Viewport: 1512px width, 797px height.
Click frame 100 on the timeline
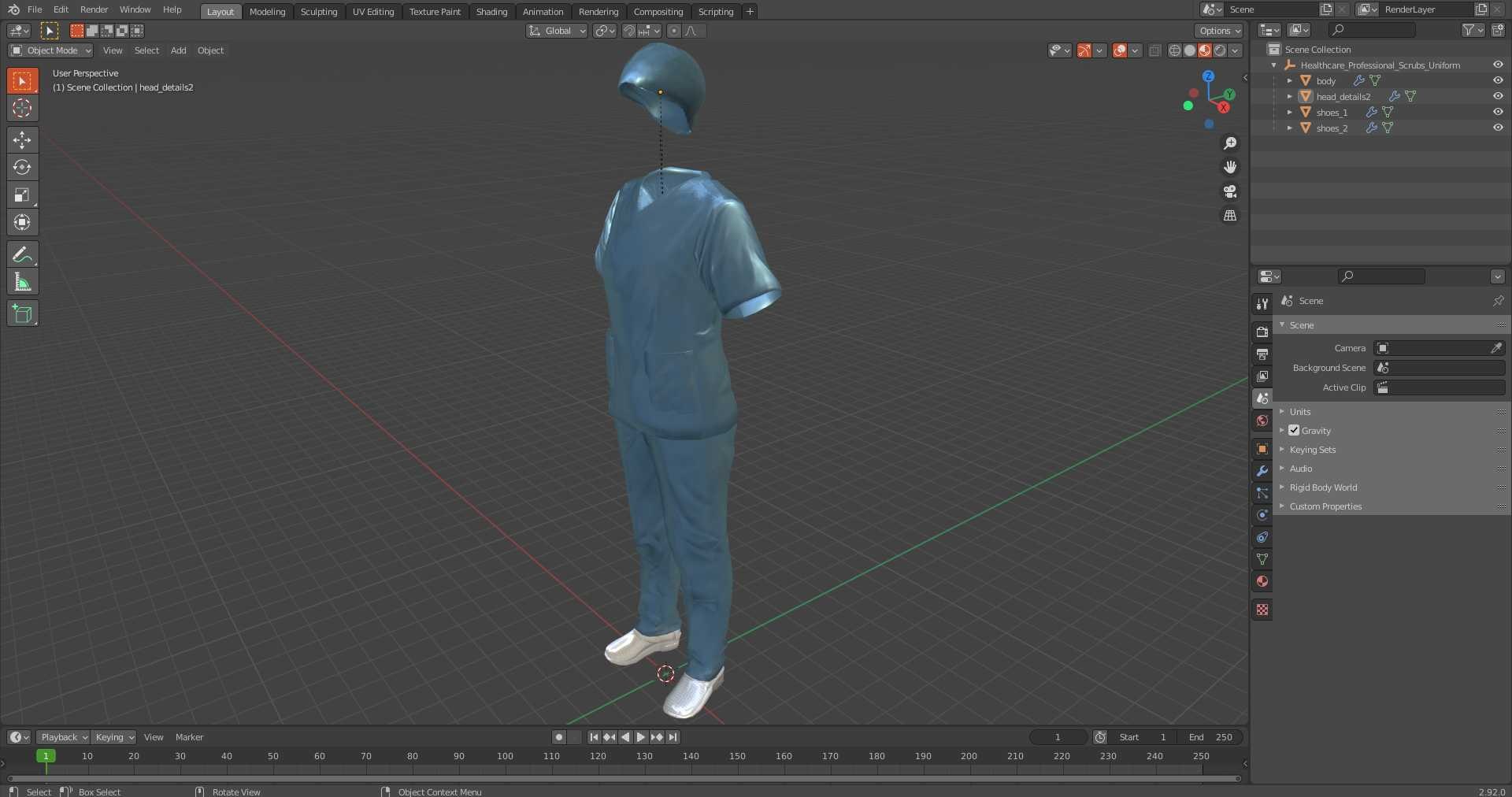[x=505, y=756]
